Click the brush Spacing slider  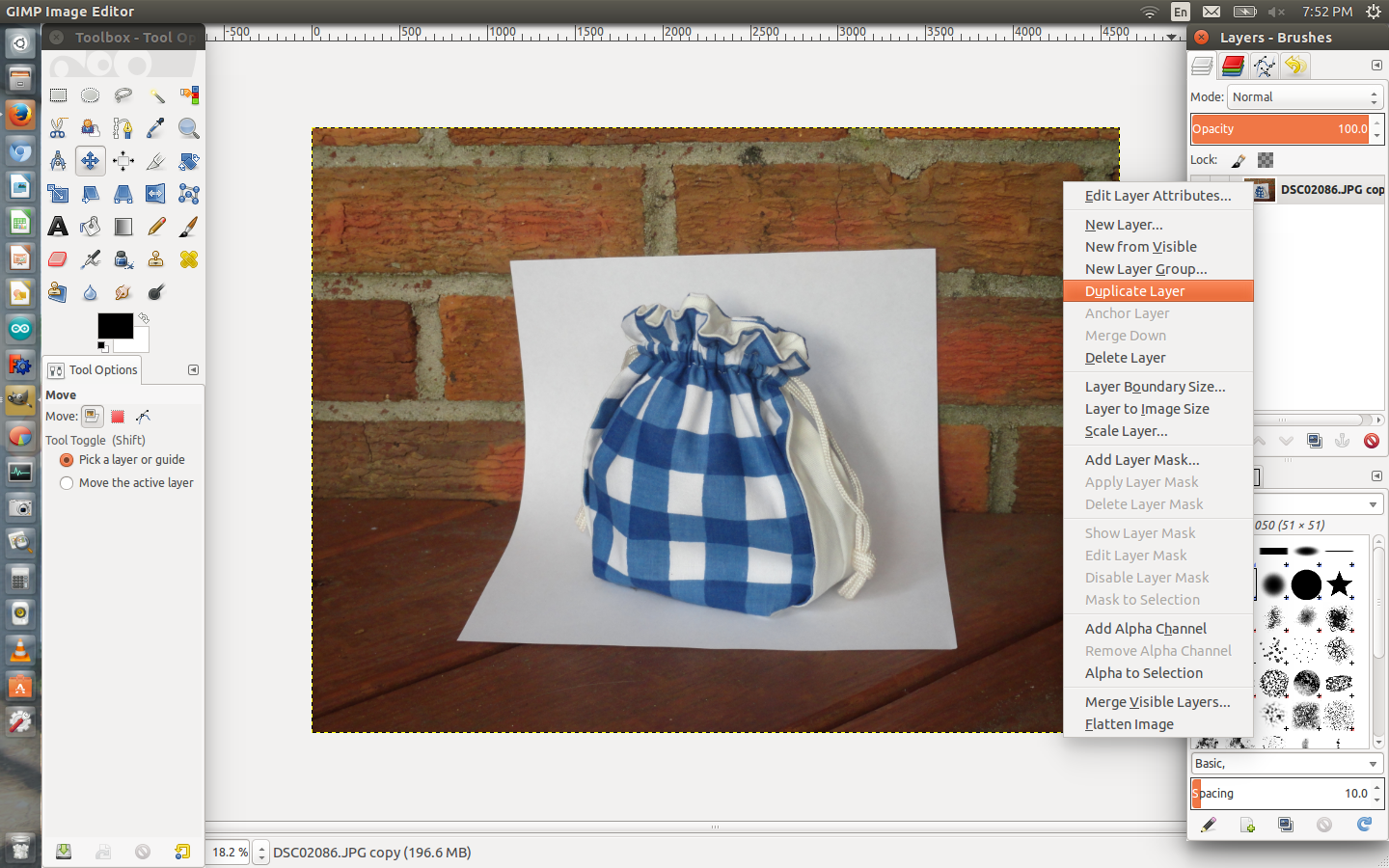pos(1281,794)
